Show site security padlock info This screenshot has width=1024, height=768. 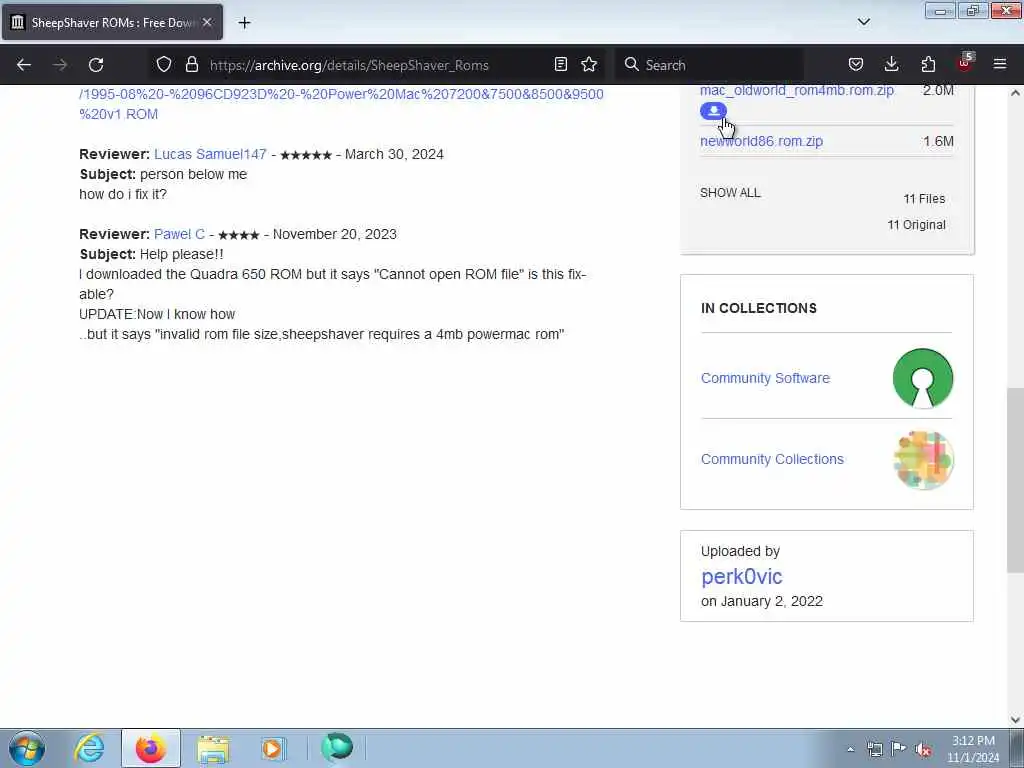point(191,65)
